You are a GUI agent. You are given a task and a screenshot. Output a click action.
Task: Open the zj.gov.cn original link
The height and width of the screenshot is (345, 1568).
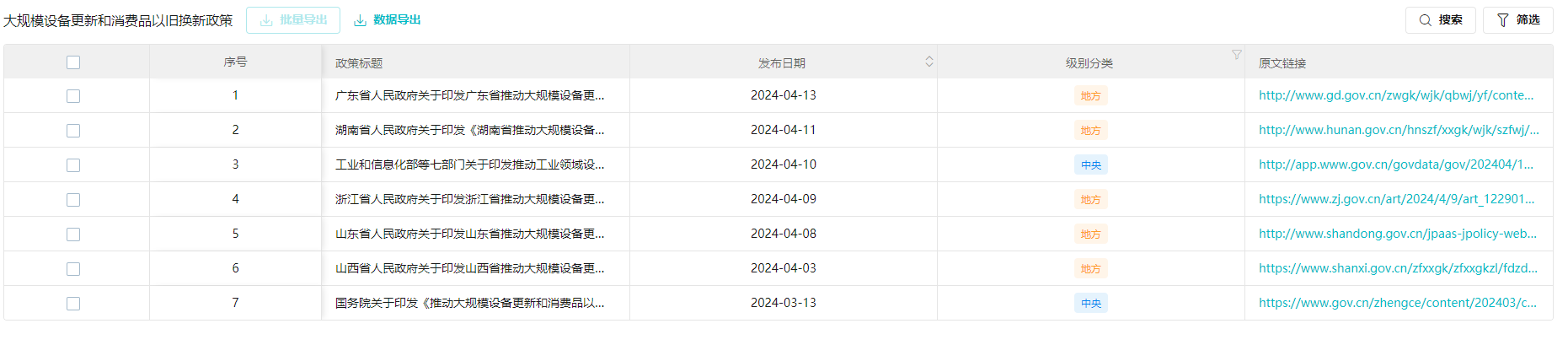pyautogui.click(x=1397, y=199)
